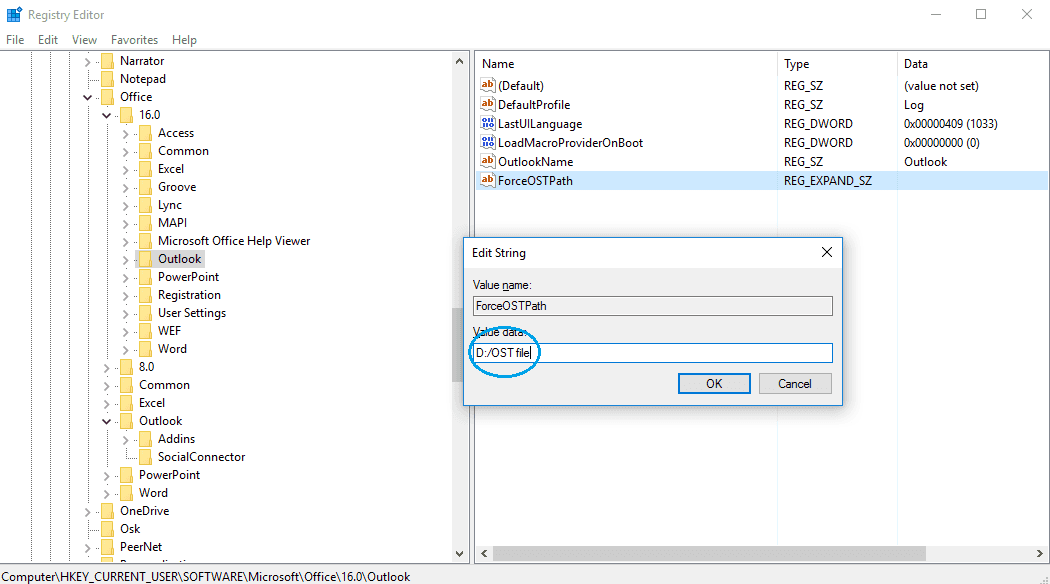Click the horizontal scrollbar left arrow
Image resolution: width=1050 pixels, height=584 pixels.
pyautogui.click(x=484, y=553)
